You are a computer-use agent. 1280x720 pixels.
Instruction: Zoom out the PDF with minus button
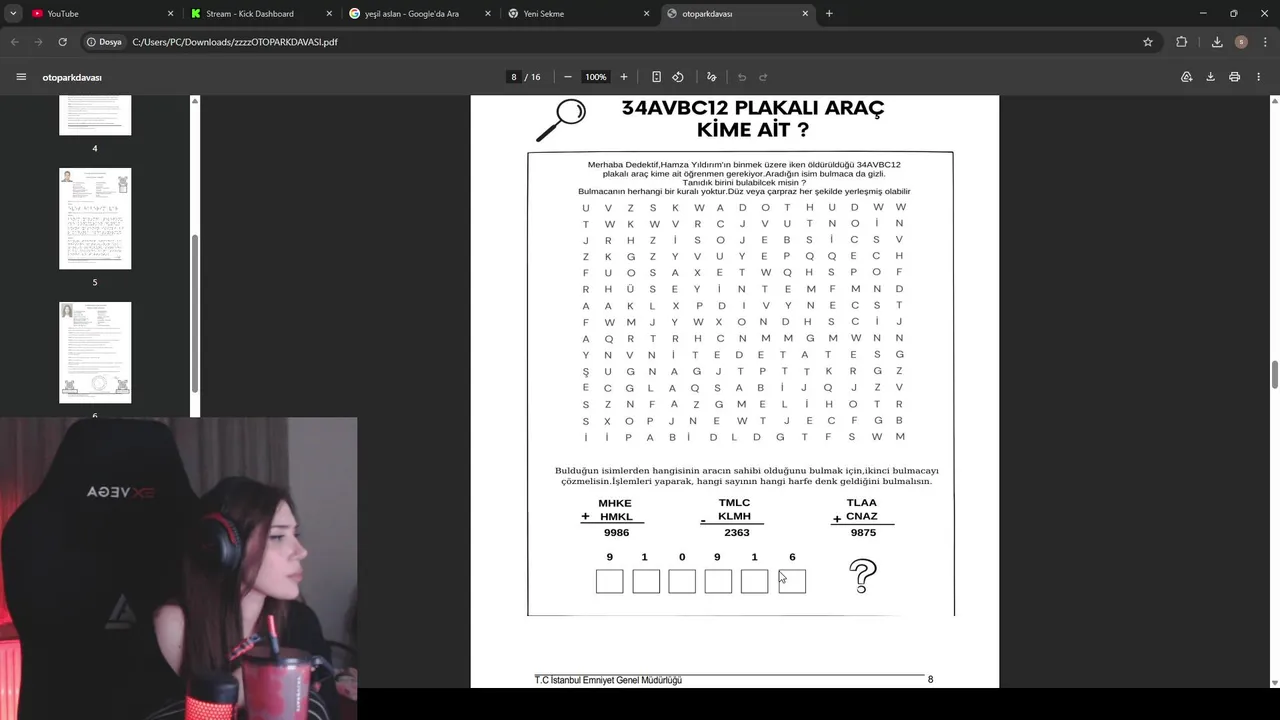(x=568, y=77)
